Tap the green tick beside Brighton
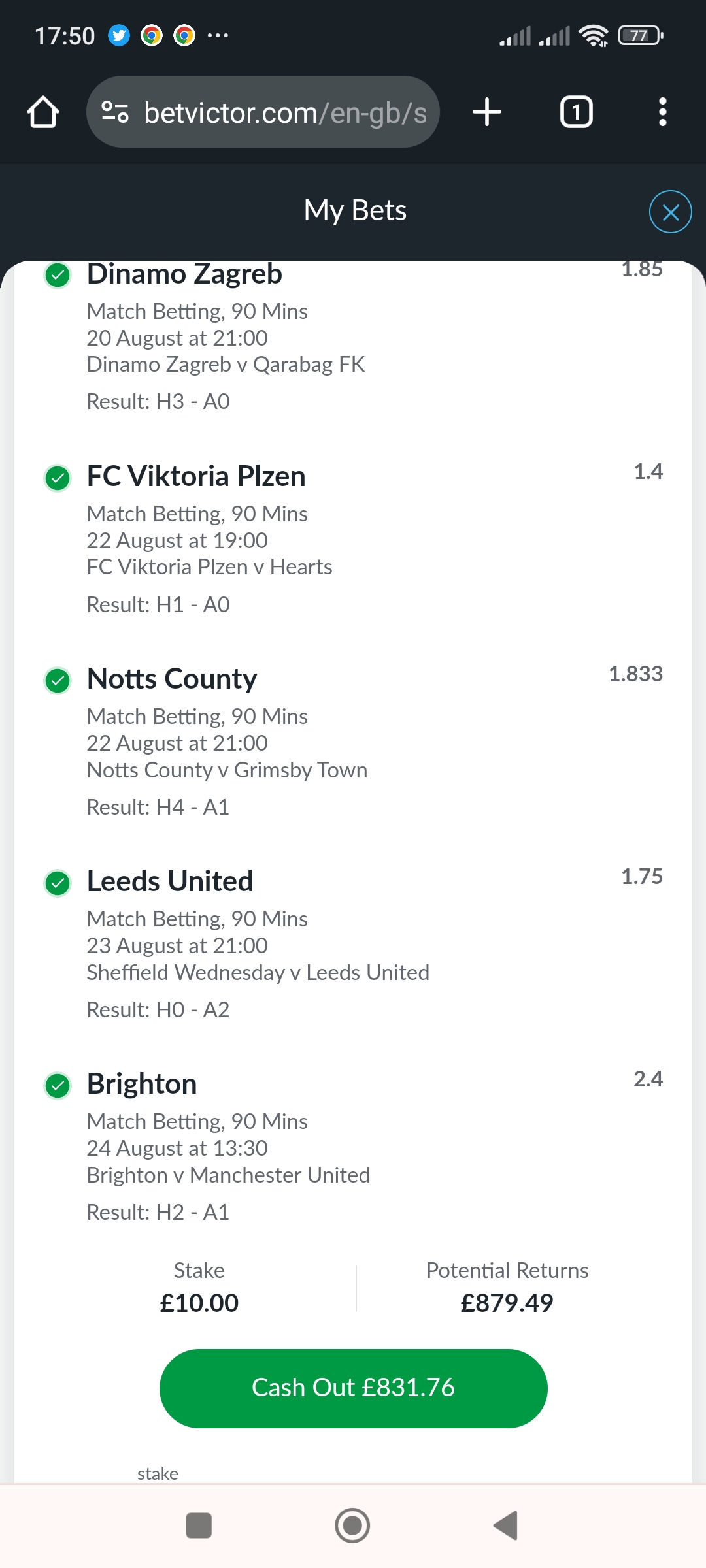 click(58, 1086)
